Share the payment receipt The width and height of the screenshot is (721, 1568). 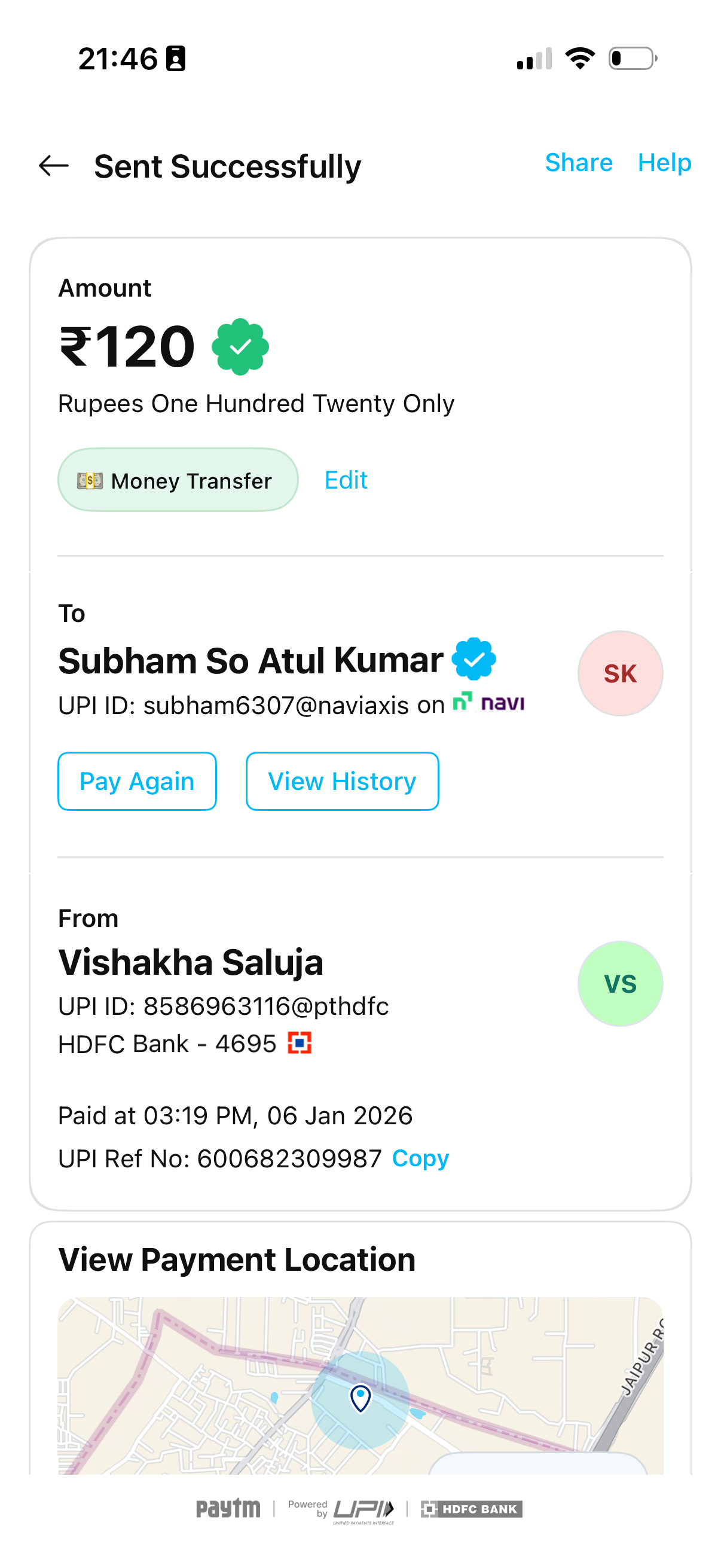point(578,163)
